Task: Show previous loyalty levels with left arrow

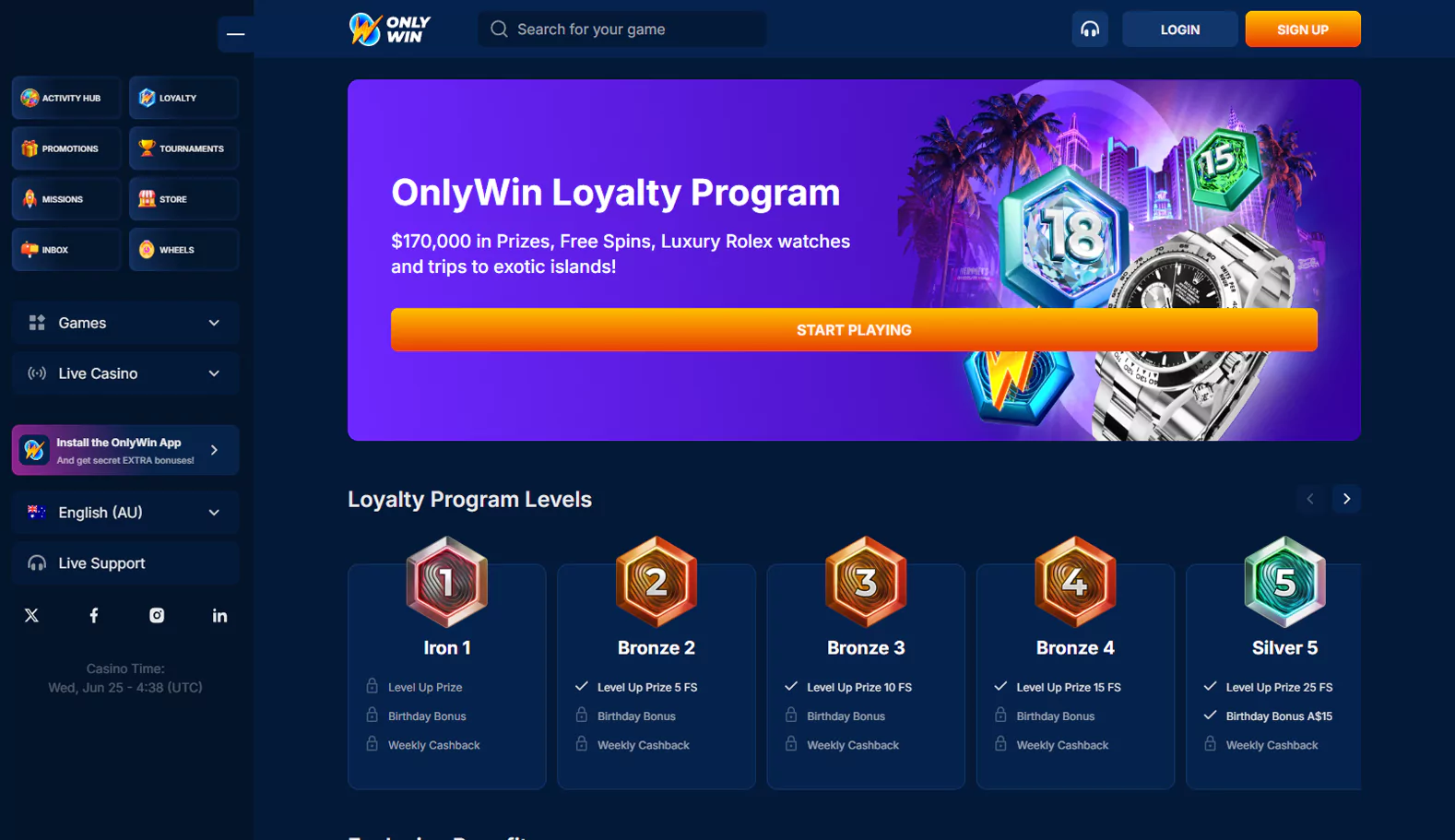Action: click(x=1309, y=499)
